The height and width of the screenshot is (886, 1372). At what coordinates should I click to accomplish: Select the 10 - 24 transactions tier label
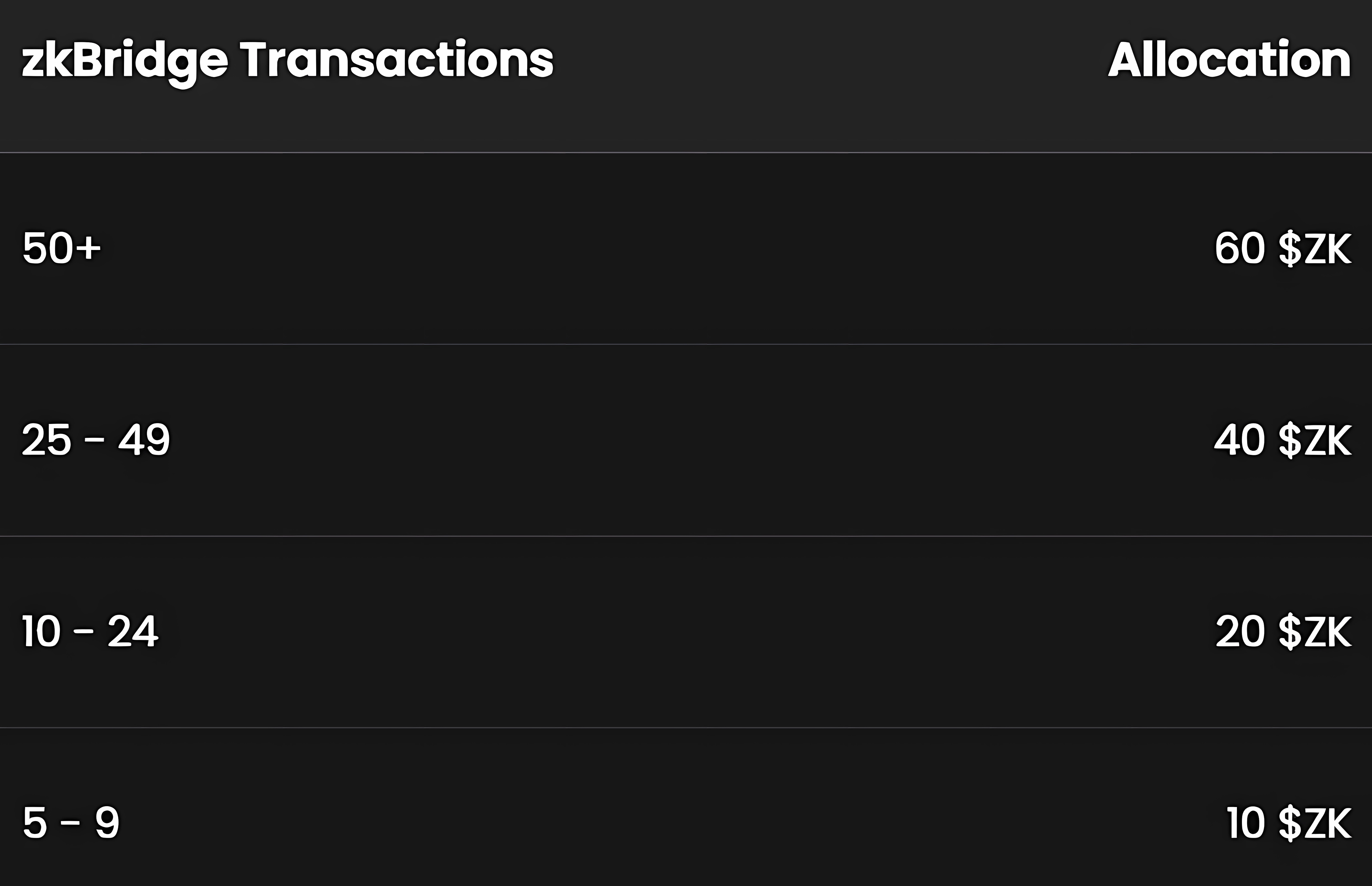pyautogui.click(x=90, y=632)
